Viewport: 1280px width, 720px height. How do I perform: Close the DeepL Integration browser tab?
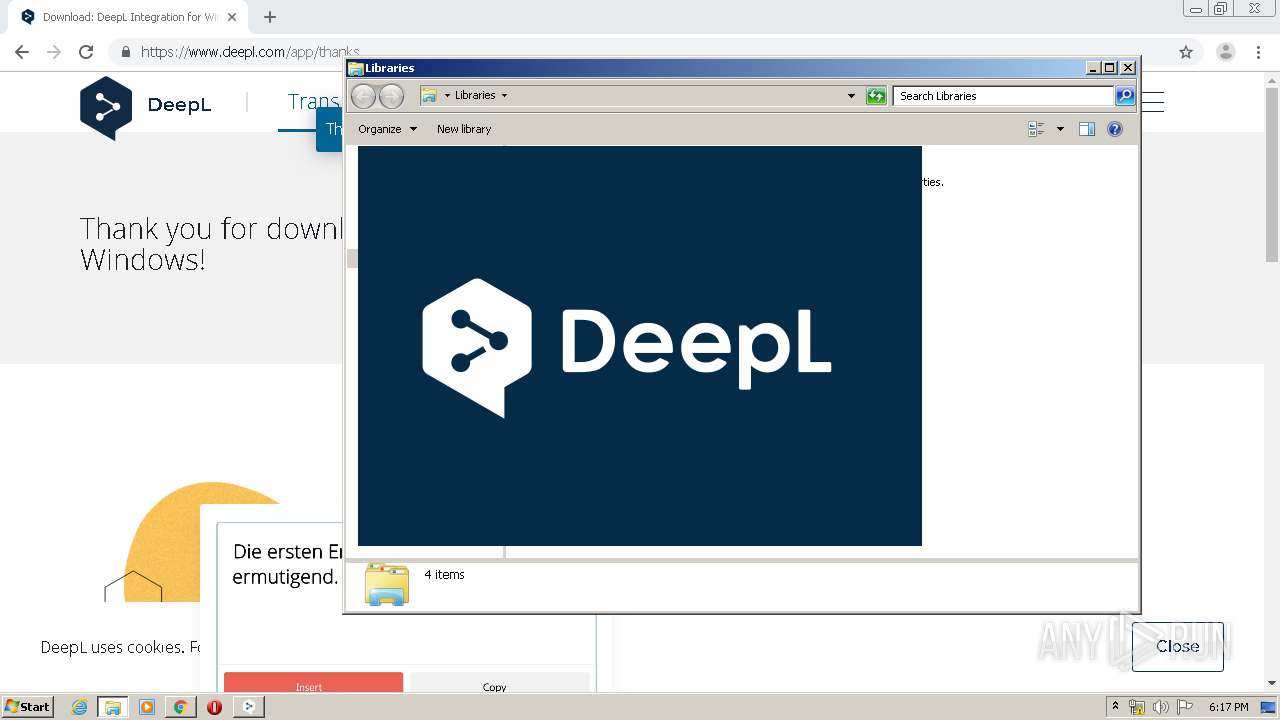pyautogui.click(x=232, y=17)
